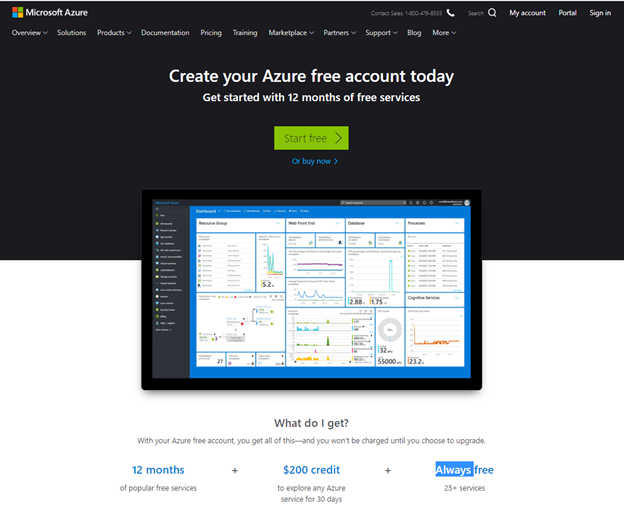Click the Microsoft Azure logo

(x=50, y=12)
